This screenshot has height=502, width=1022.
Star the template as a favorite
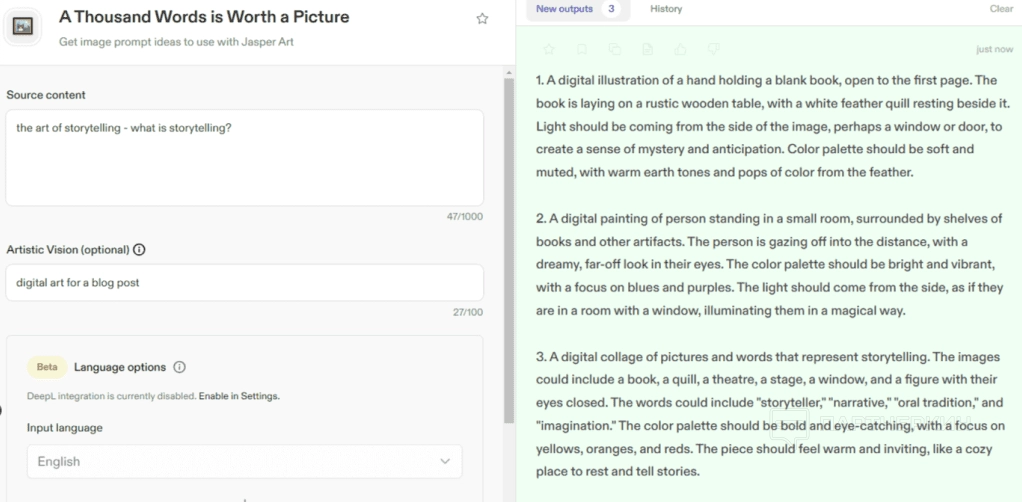tap(482, 19)
